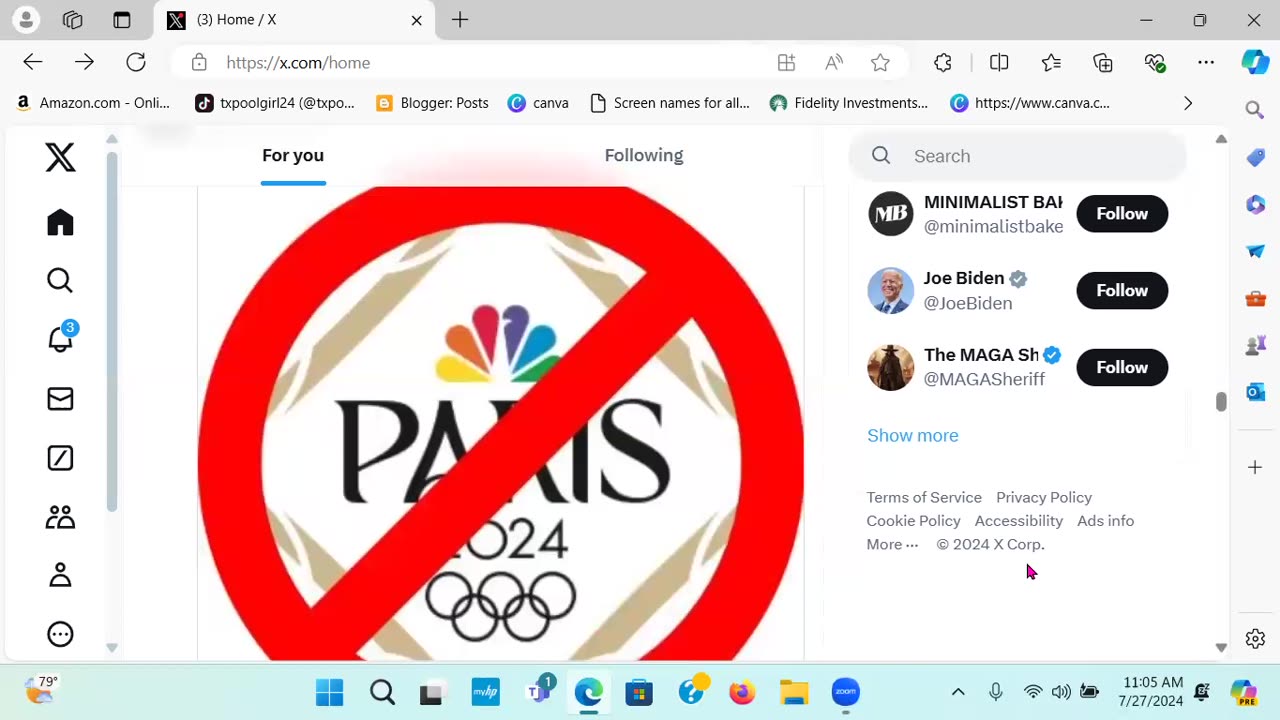The width and height of the screenshot is (1280, 720).
Task: Open Fidelity Investments bookmark
Action: click(848, 103)
